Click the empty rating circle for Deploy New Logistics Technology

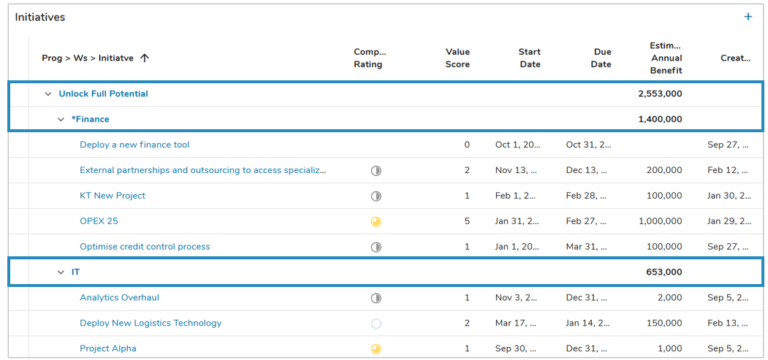tap(376, 323)
